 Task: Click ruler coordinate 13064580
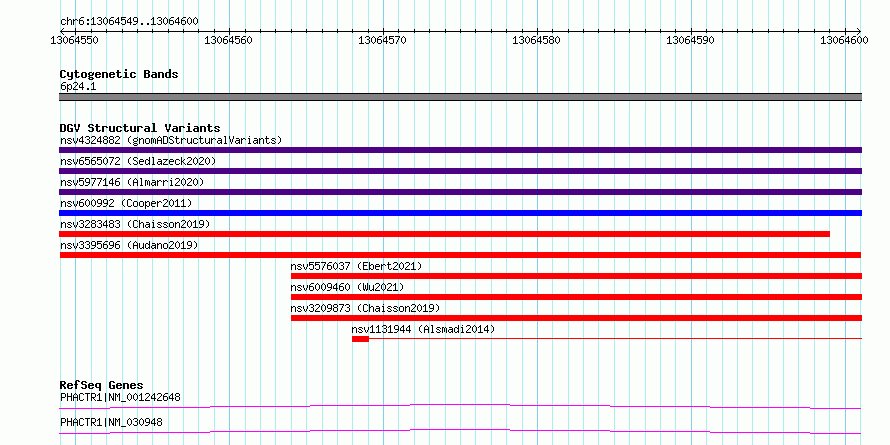[x=536, y=40]
